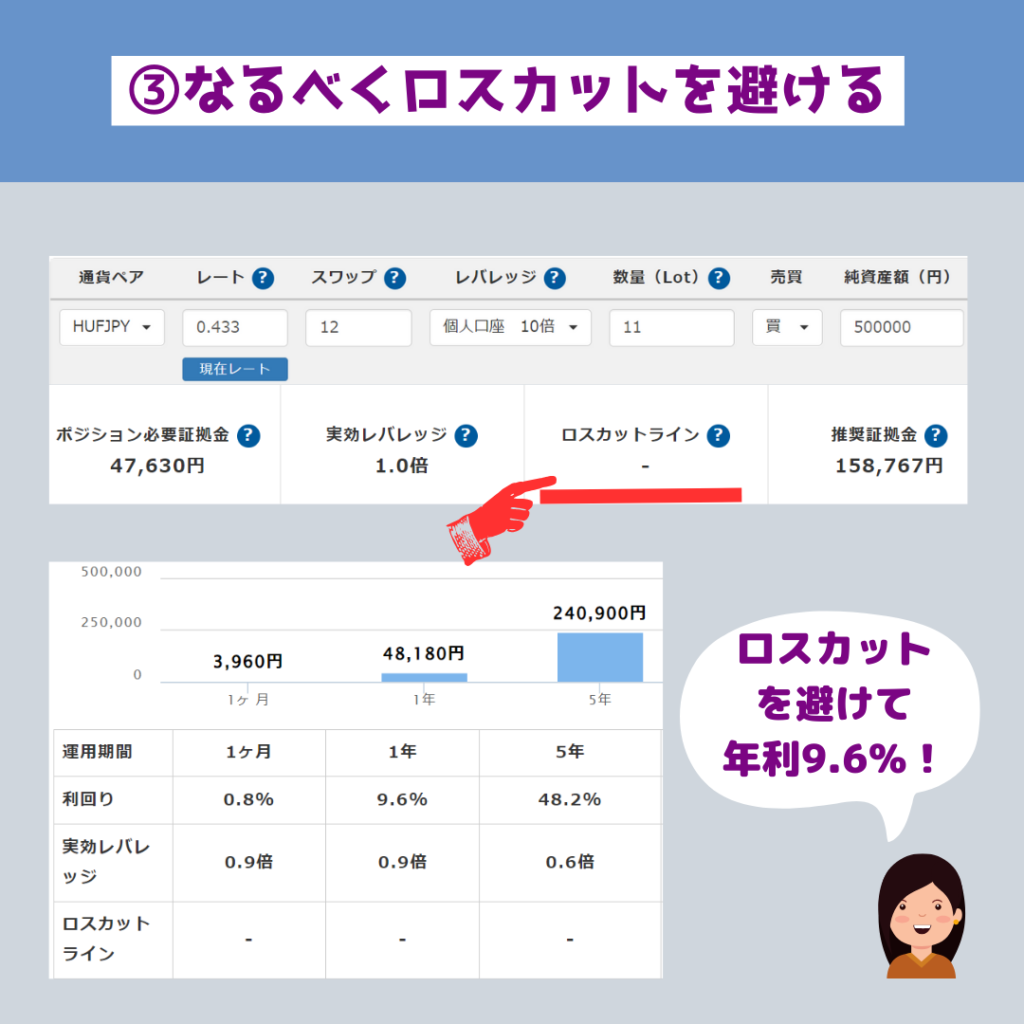Open the HUFJPY currency pair dropdown

[112, 327]
